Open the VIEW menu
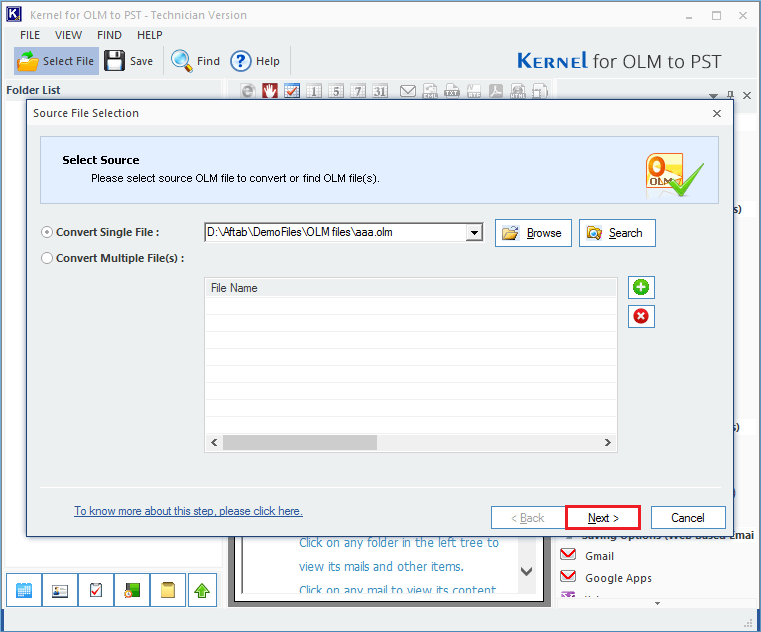The image size is (761, 632). click(68, 35)
